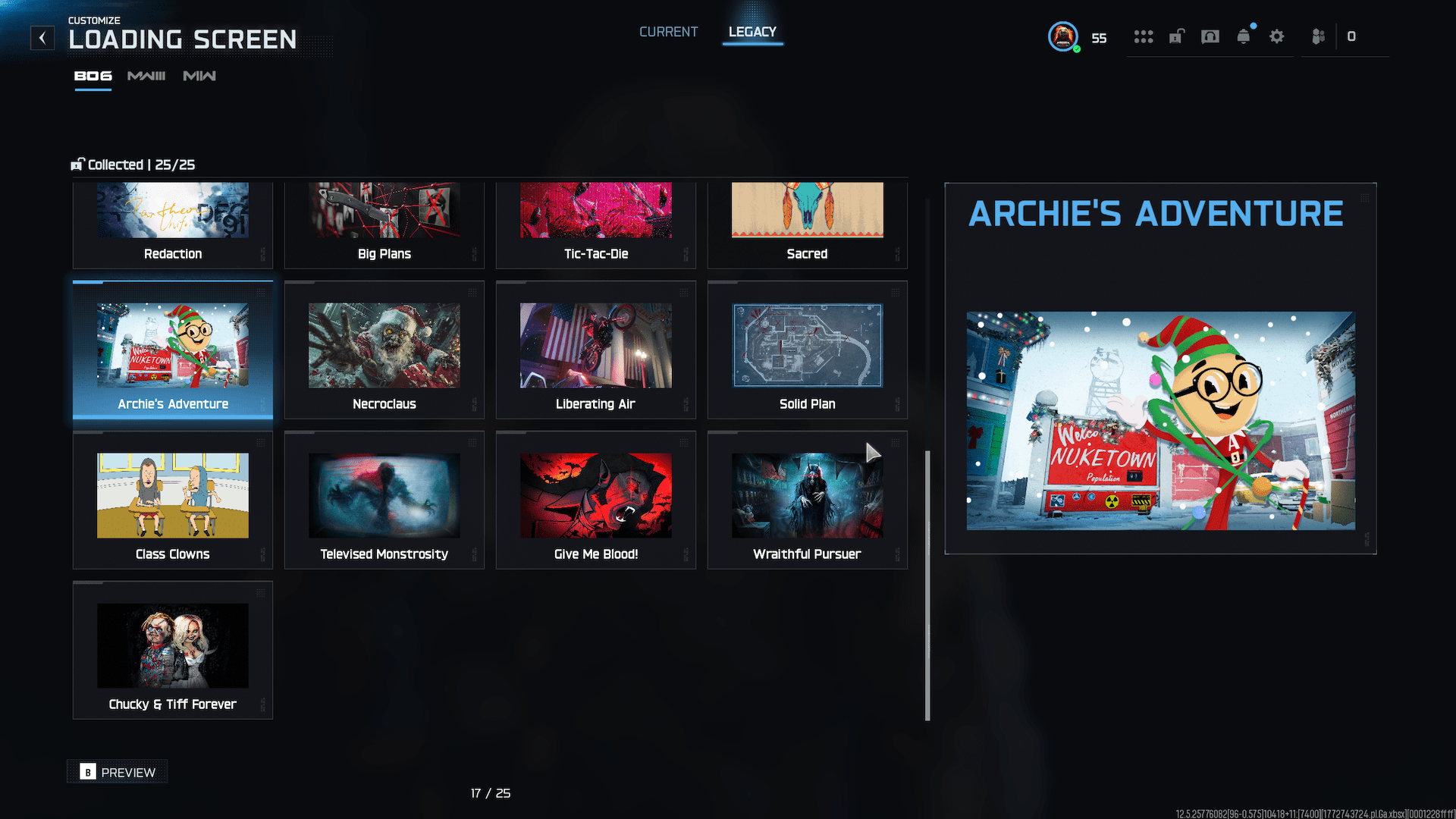
Task: Click the large Archie's Adventure preview image
Action: (x=1160, y=421)
